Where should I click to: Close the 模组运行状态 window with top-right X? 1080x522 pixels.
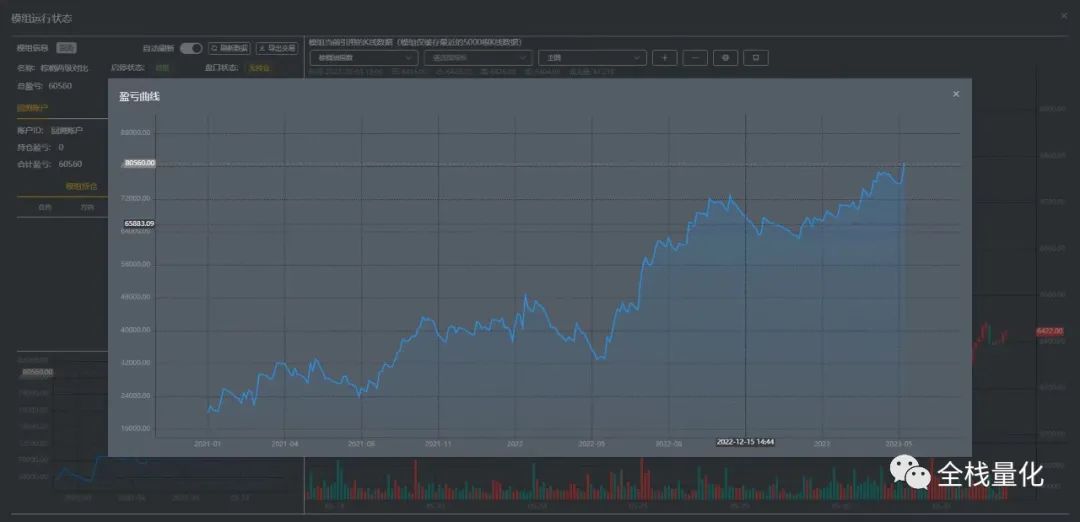click(1064, 16)
